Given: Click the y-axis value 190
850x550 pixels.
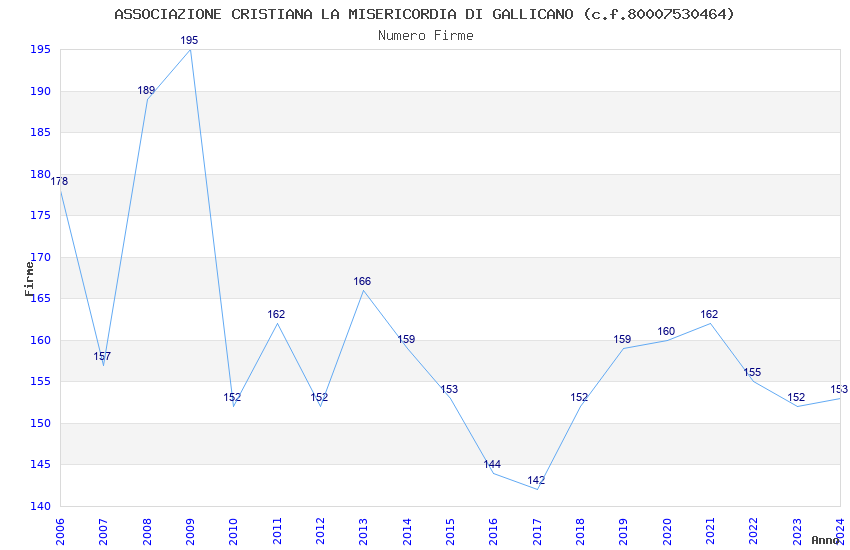Looking at the screenshot, I should point(41,91).
